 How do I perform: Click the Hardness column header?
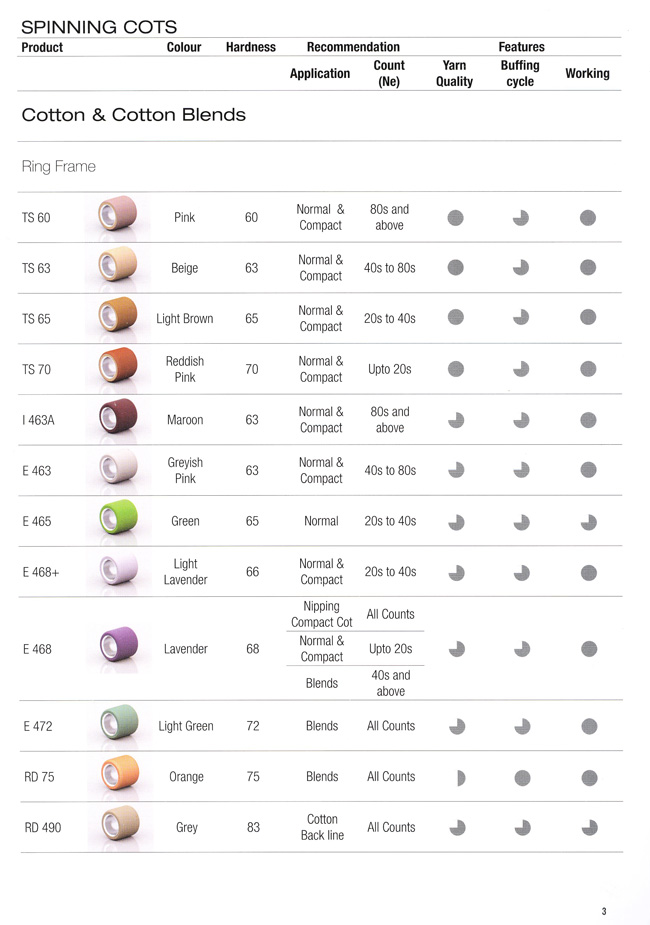[x=251, y=47]
